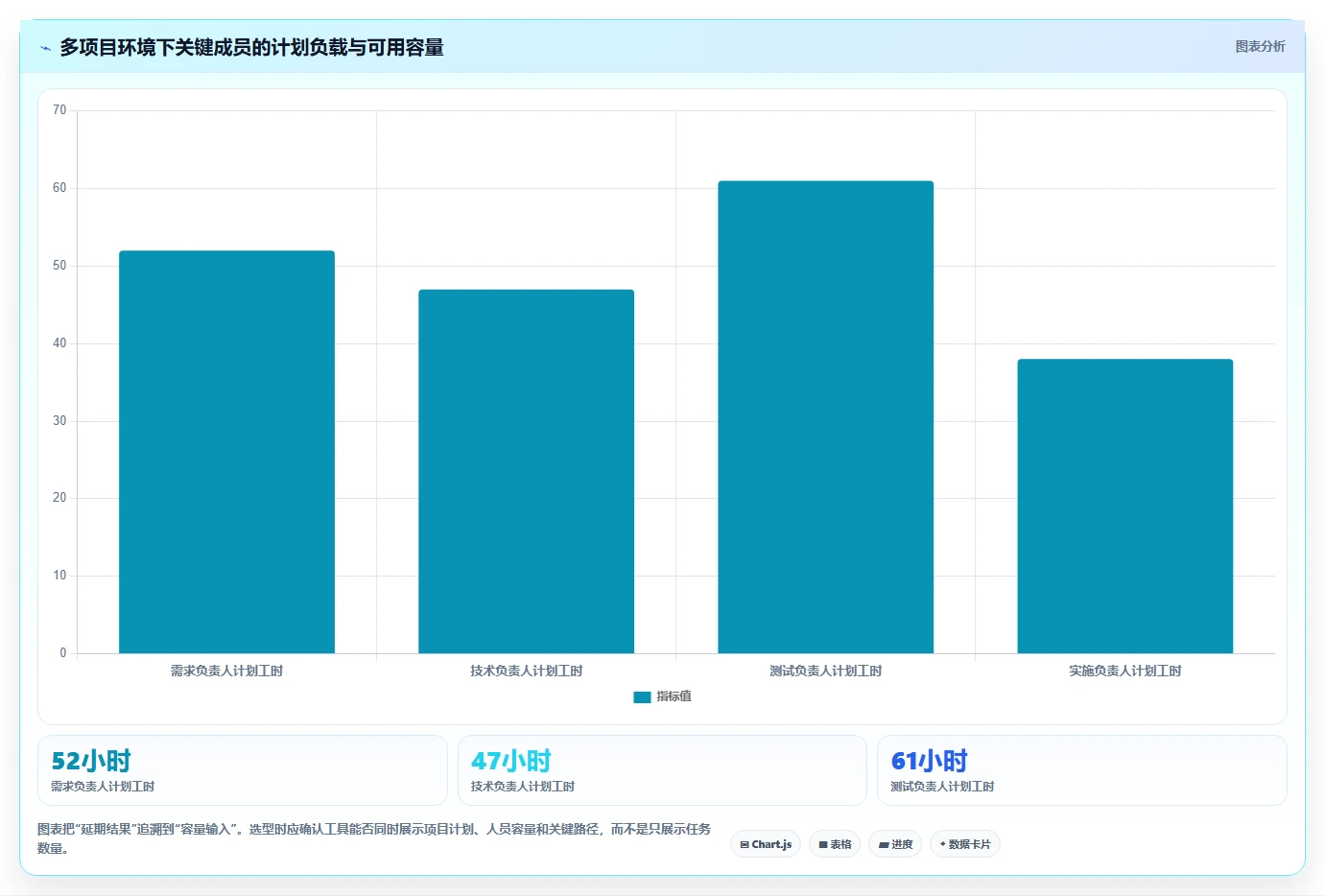Click the 数据卡片 tag chip
The width and height of the screenshot is (1325, 896).
click(965, 844)
